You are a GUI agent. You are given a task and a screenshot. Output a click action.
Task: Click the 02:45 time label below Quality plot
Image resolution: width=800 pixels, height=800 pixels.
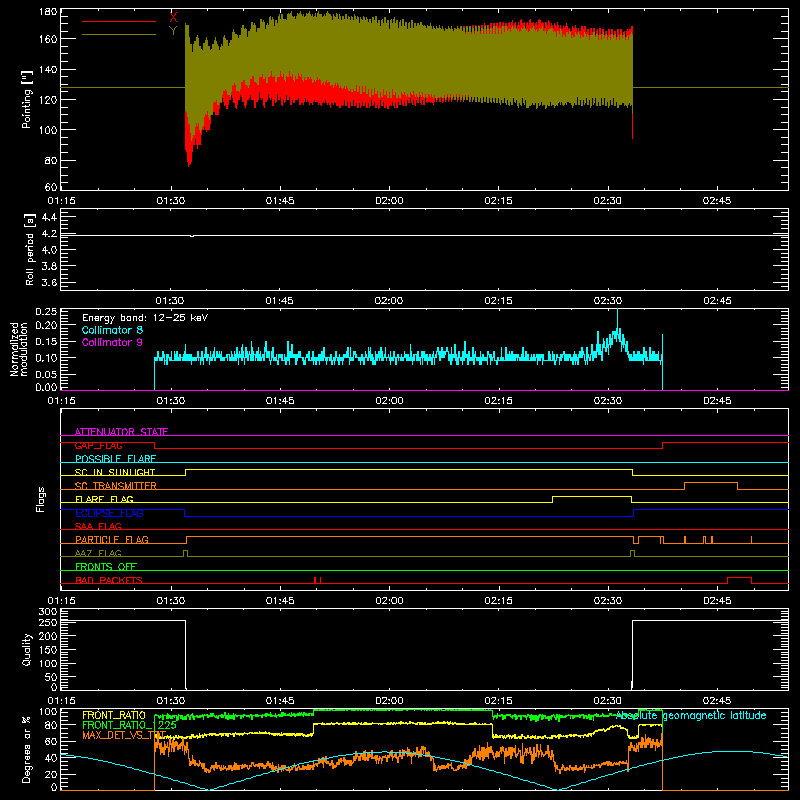[717, 701]
